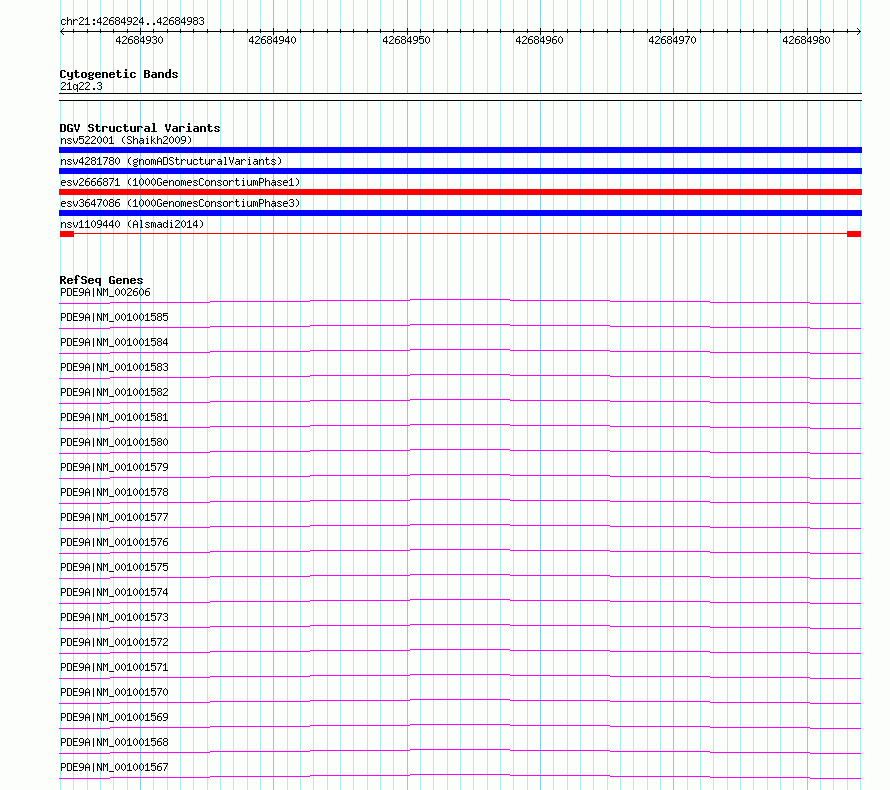890x790 pixels.
Task: Open transcript PDE9A|NM_001001567
Action: coord(114,767)
